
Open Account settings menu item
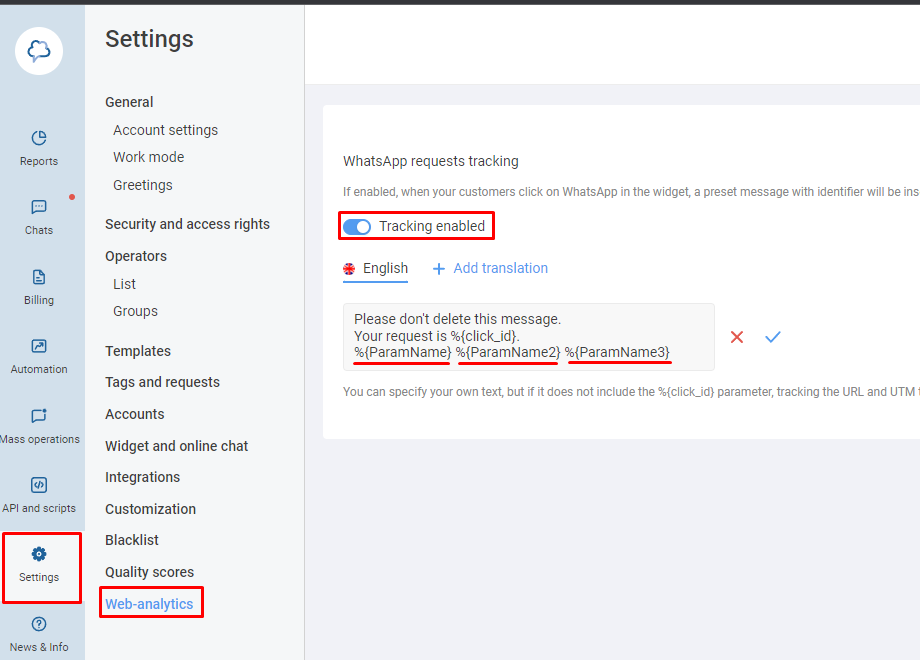pyautogui.click(x=165, y=130)
